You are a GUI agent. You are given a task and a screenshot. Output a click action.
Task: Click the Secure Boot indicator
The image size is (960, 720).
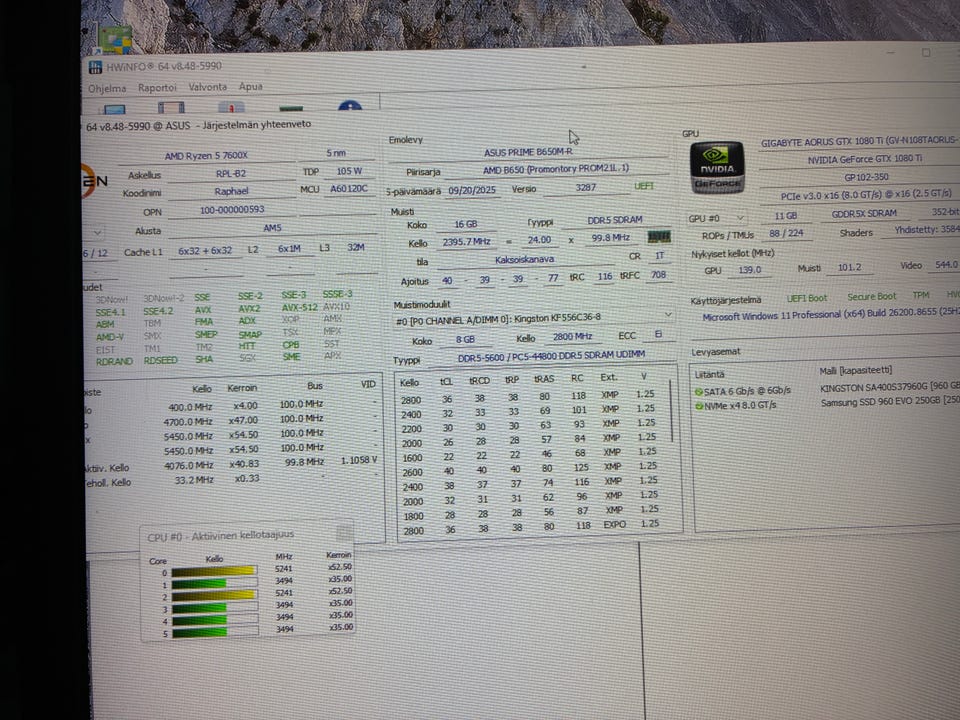(x=871, y=296)
